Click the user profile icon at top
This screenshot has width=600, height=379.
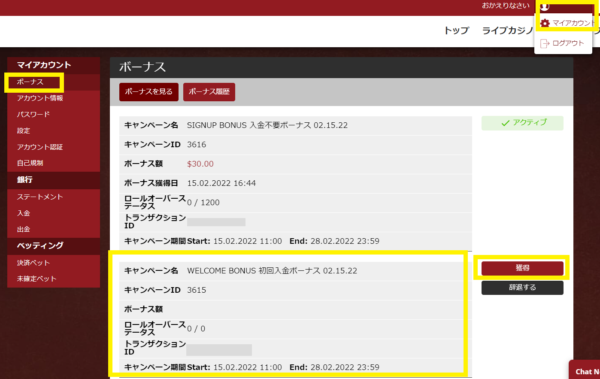click(545, 7)
